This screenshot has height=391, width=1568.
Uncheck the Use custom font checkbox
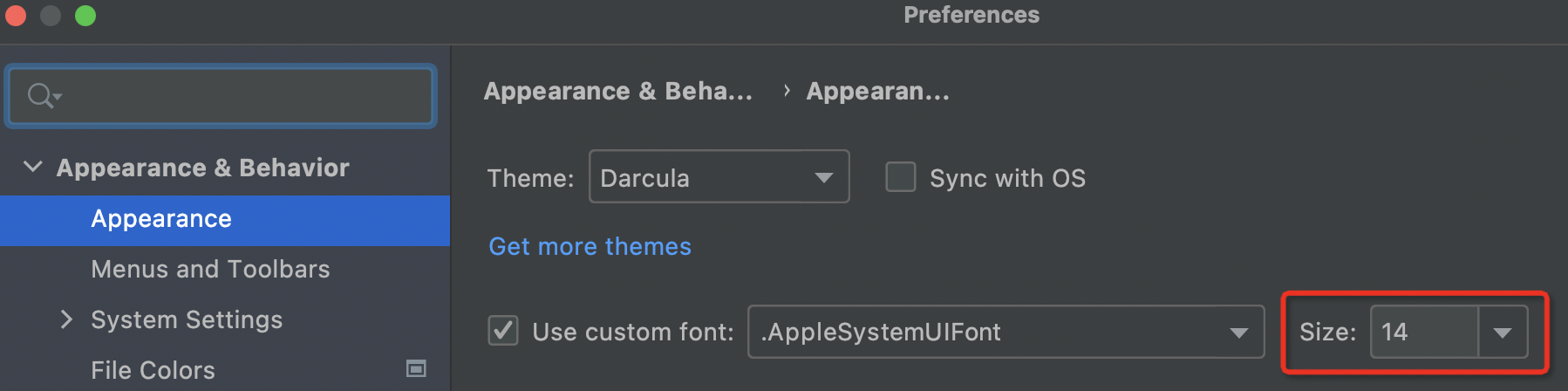(x=503, y=332)
